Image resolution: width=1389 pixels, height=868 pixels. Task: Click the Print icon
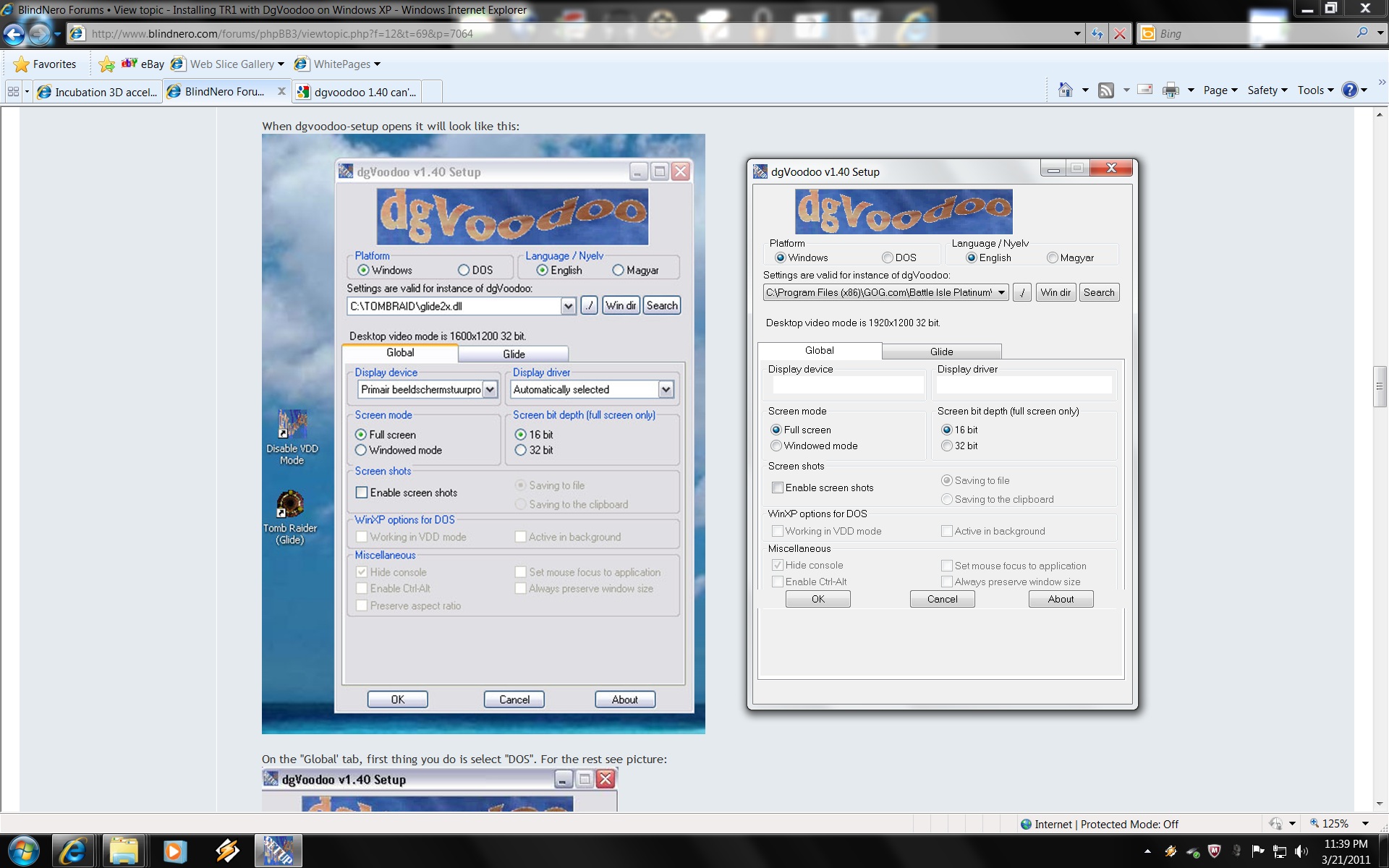1171,90
